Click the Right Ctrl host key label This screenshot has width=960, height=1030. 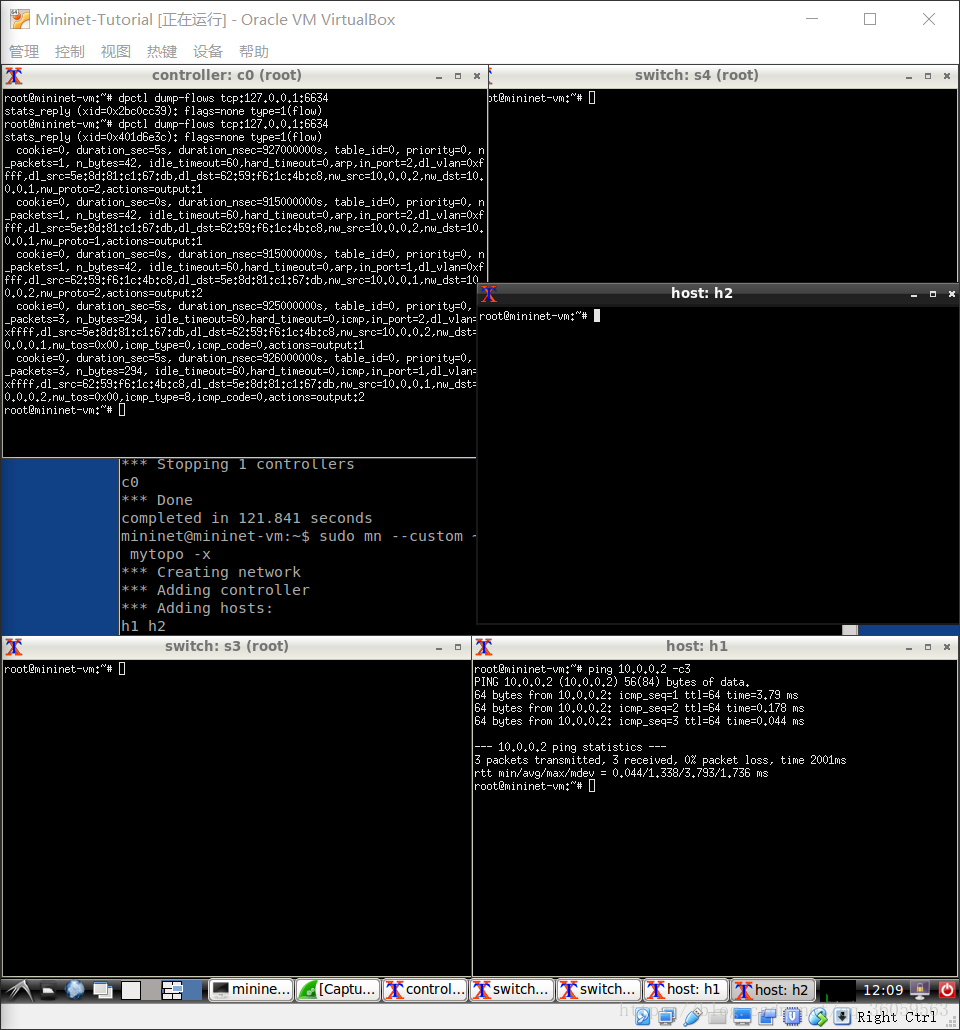click(896, 1018)
